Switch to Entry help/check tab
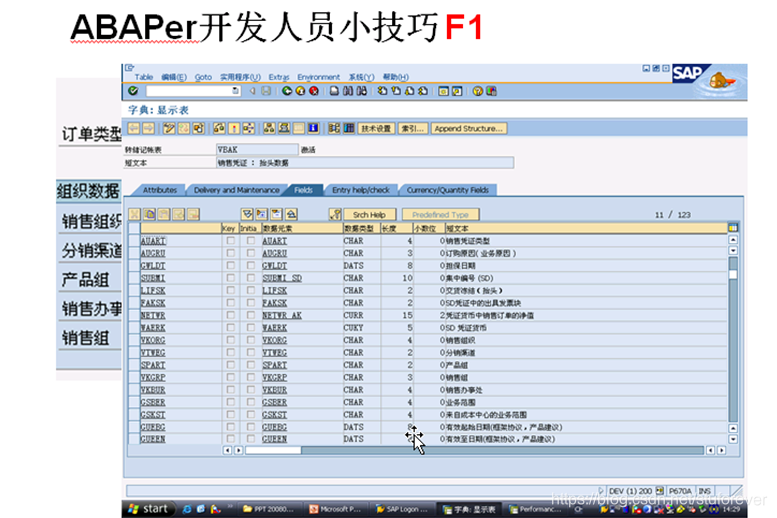777x518 pixels. (x=361, y=190)
